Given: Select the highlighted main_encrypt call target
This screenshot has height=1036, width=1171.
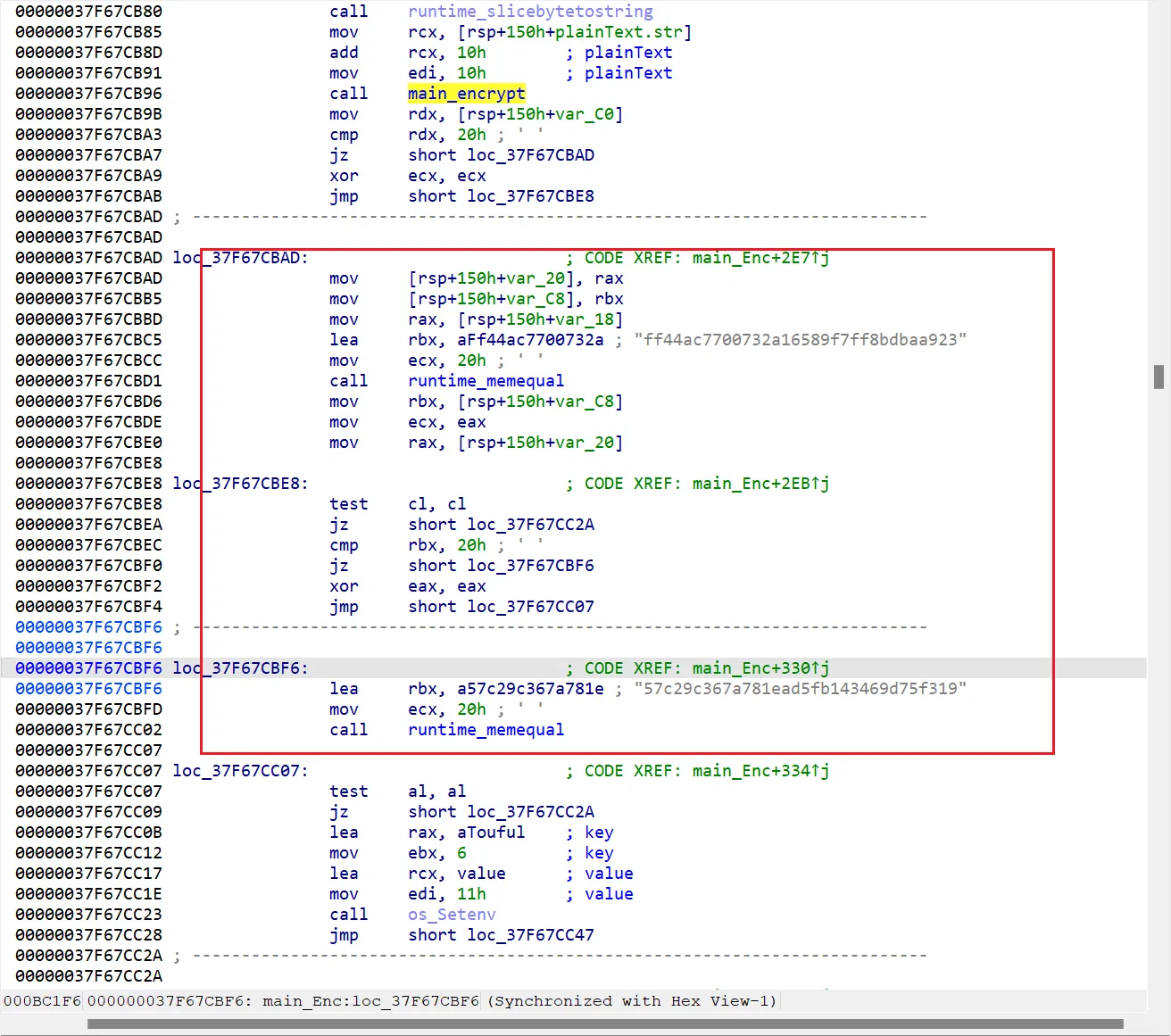Looking at the screenshot, I should (x=467, y=94).
